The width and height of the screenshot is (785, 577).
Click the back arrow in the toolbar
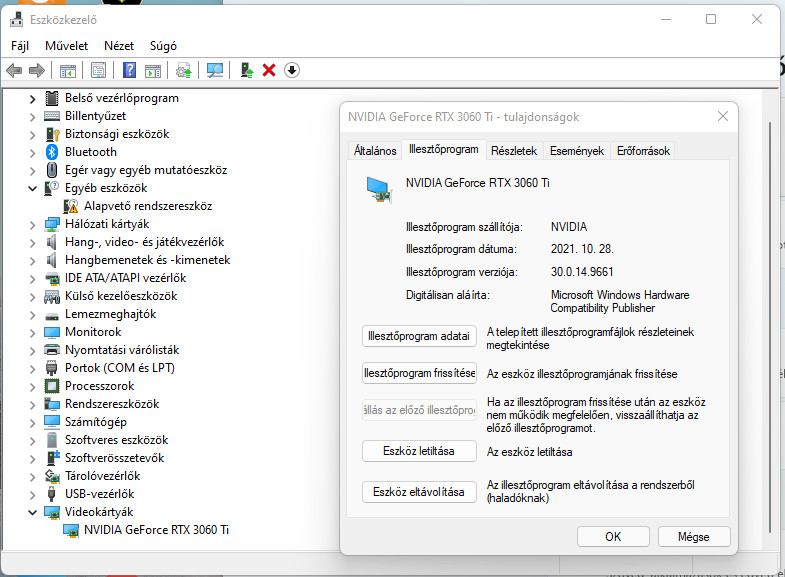click(x=14, y=70)
